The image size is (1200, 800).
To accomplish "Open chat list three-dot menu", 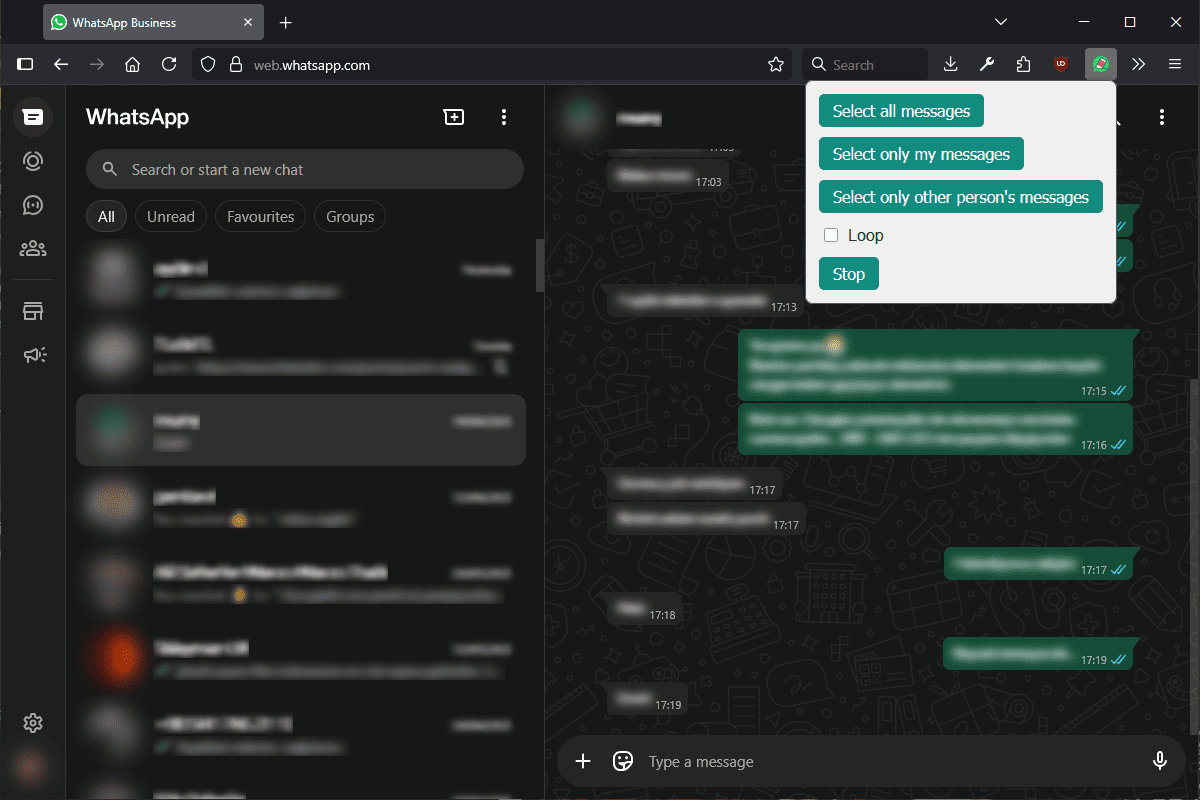I will pyautogui.click(x=504, y=117).
